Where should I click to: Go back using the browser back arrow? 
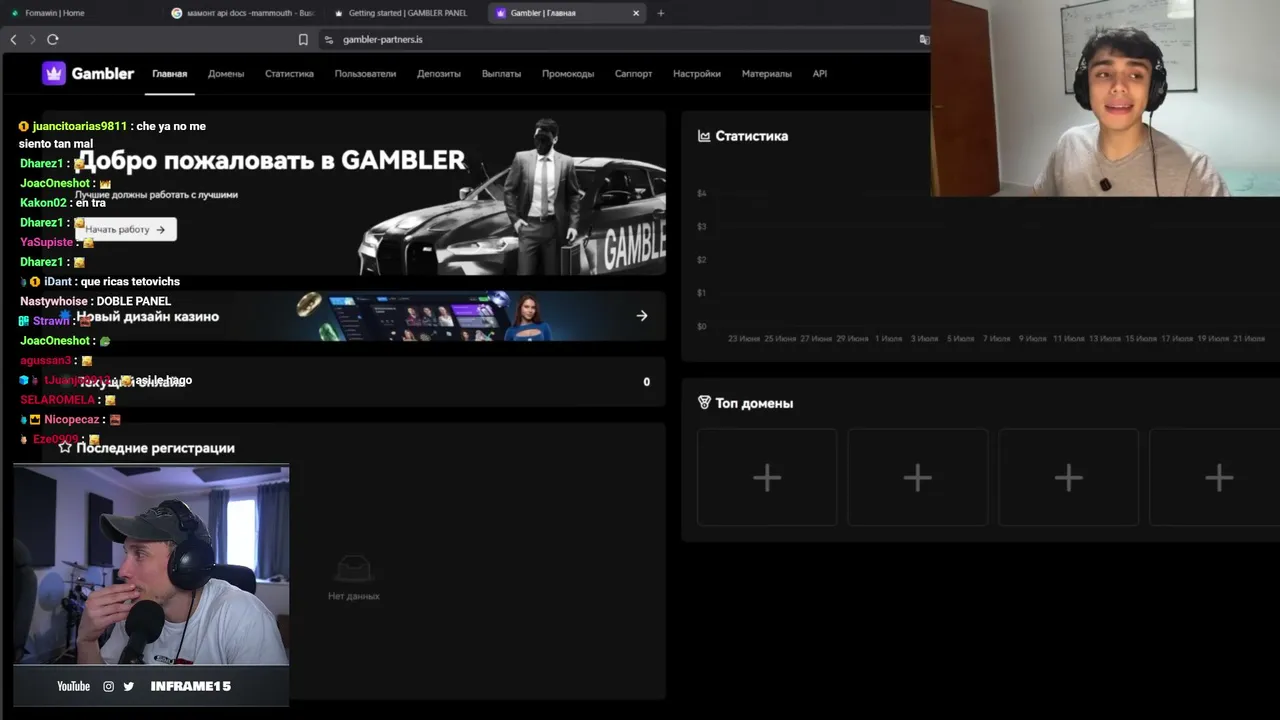13,39
